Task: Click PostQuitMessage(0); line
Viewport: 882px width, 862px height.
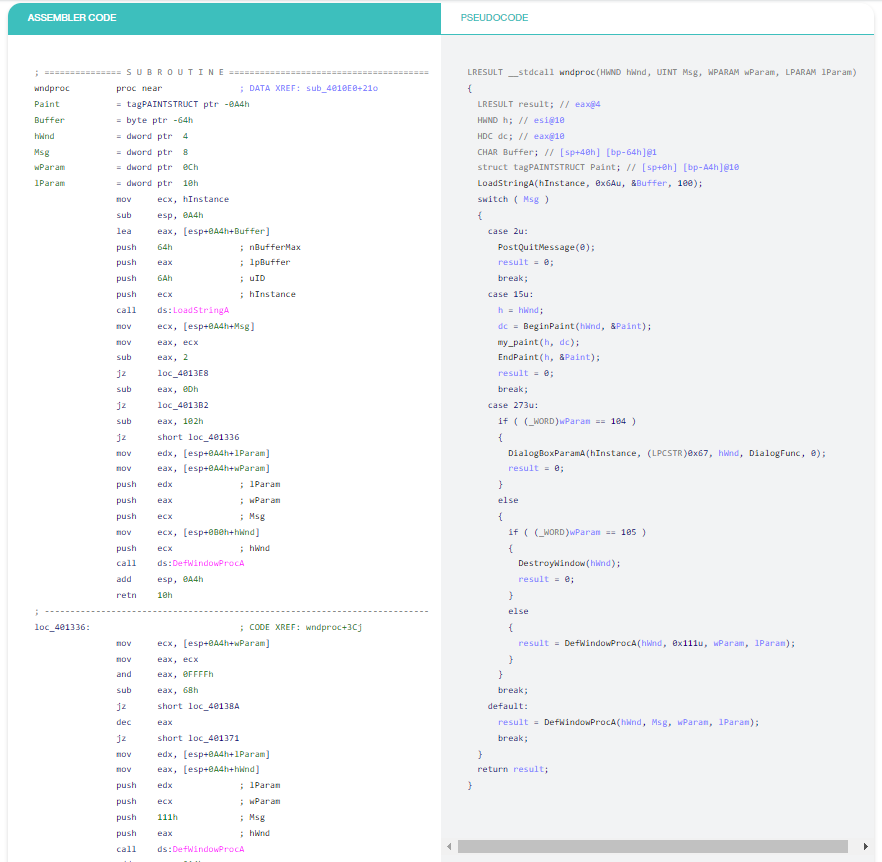Action: pyautogui.click(x=546, y=247)
